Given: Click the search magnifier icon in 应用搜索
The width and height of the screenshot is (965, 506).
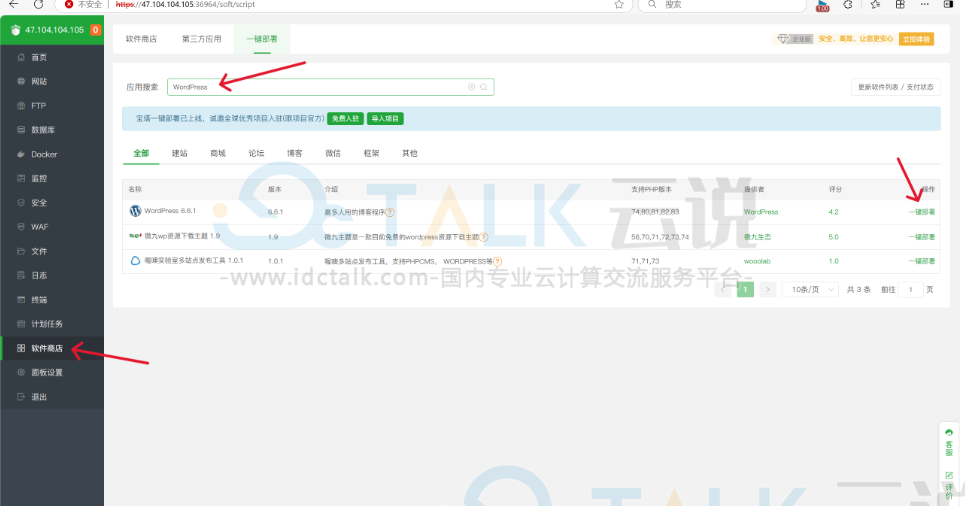Looking at the screenshot, I should pyautogui.click(x=484, y=87).
